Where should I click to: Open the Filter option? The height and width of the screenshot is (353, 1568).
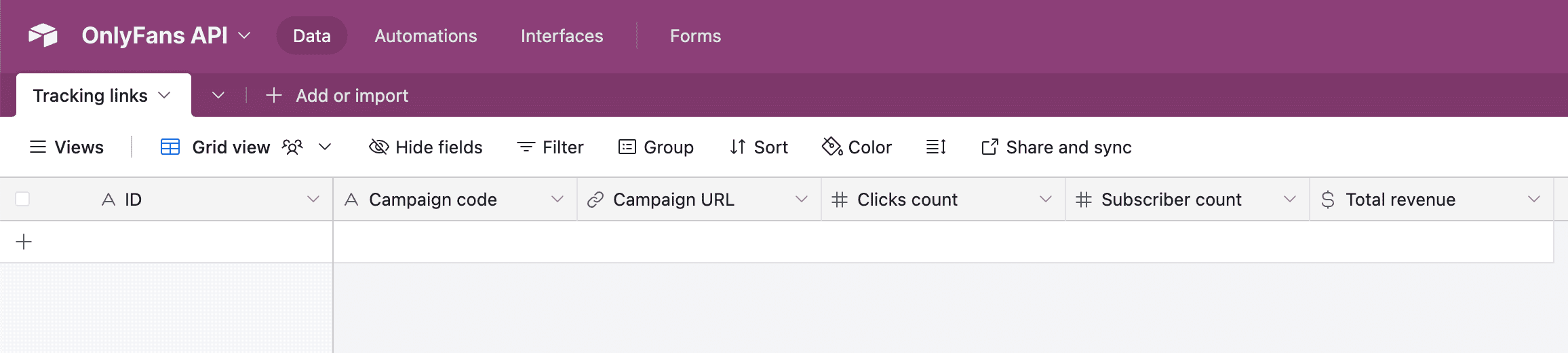tap(550, 147)
